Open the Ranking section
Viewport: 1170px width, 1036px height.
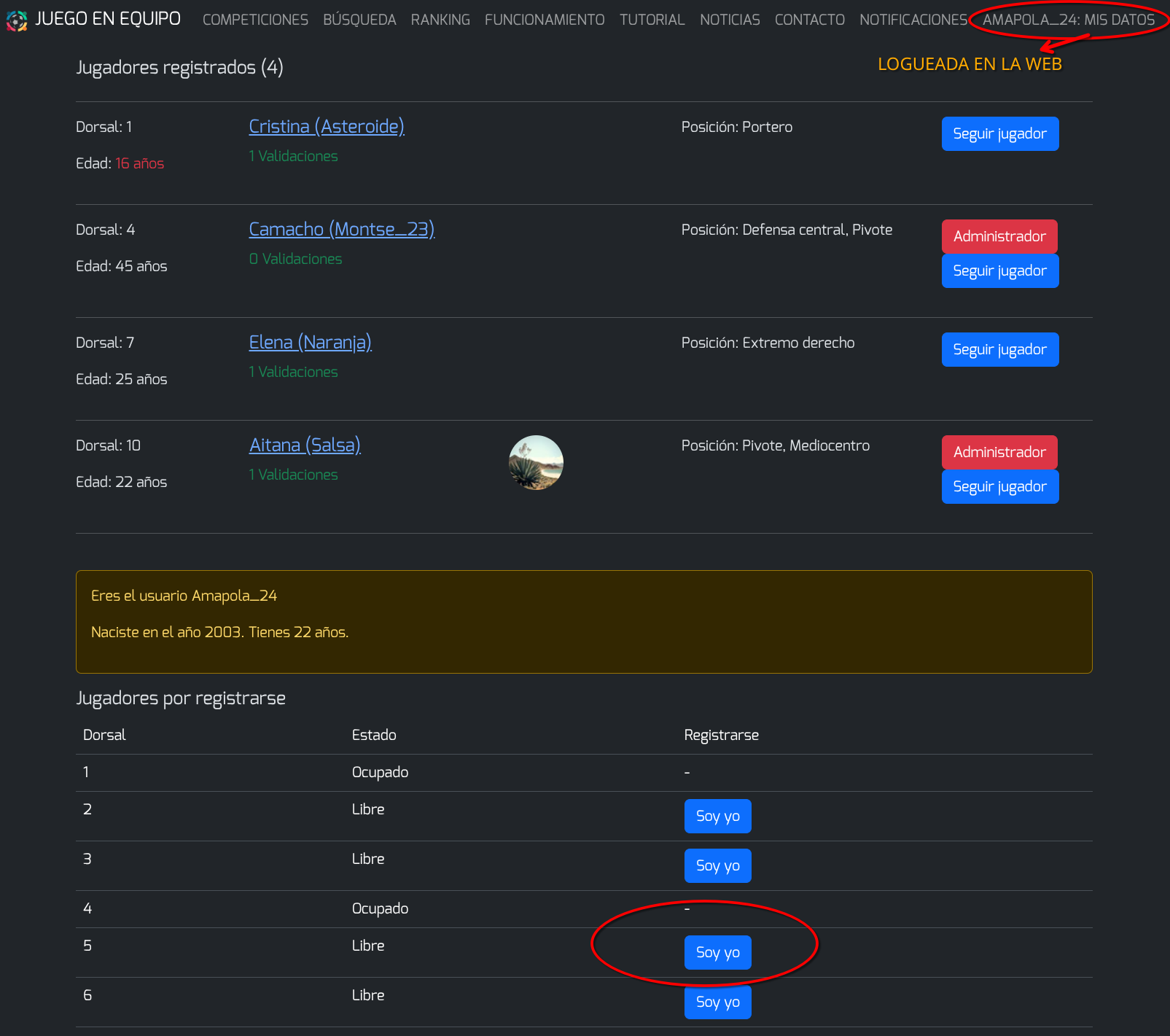point(440,20)
